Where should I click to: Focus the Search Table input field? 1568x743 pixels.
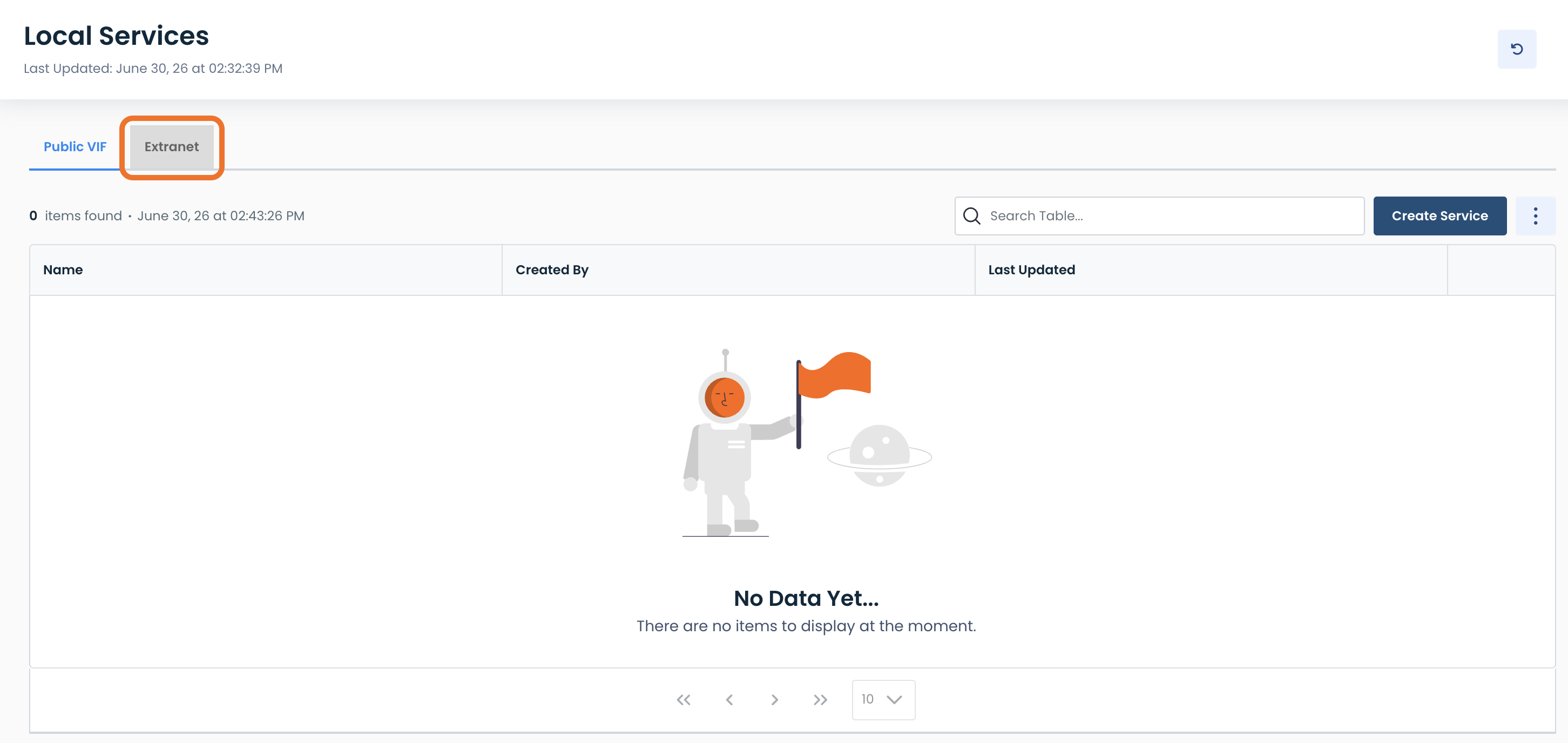tap(1159, 216)
